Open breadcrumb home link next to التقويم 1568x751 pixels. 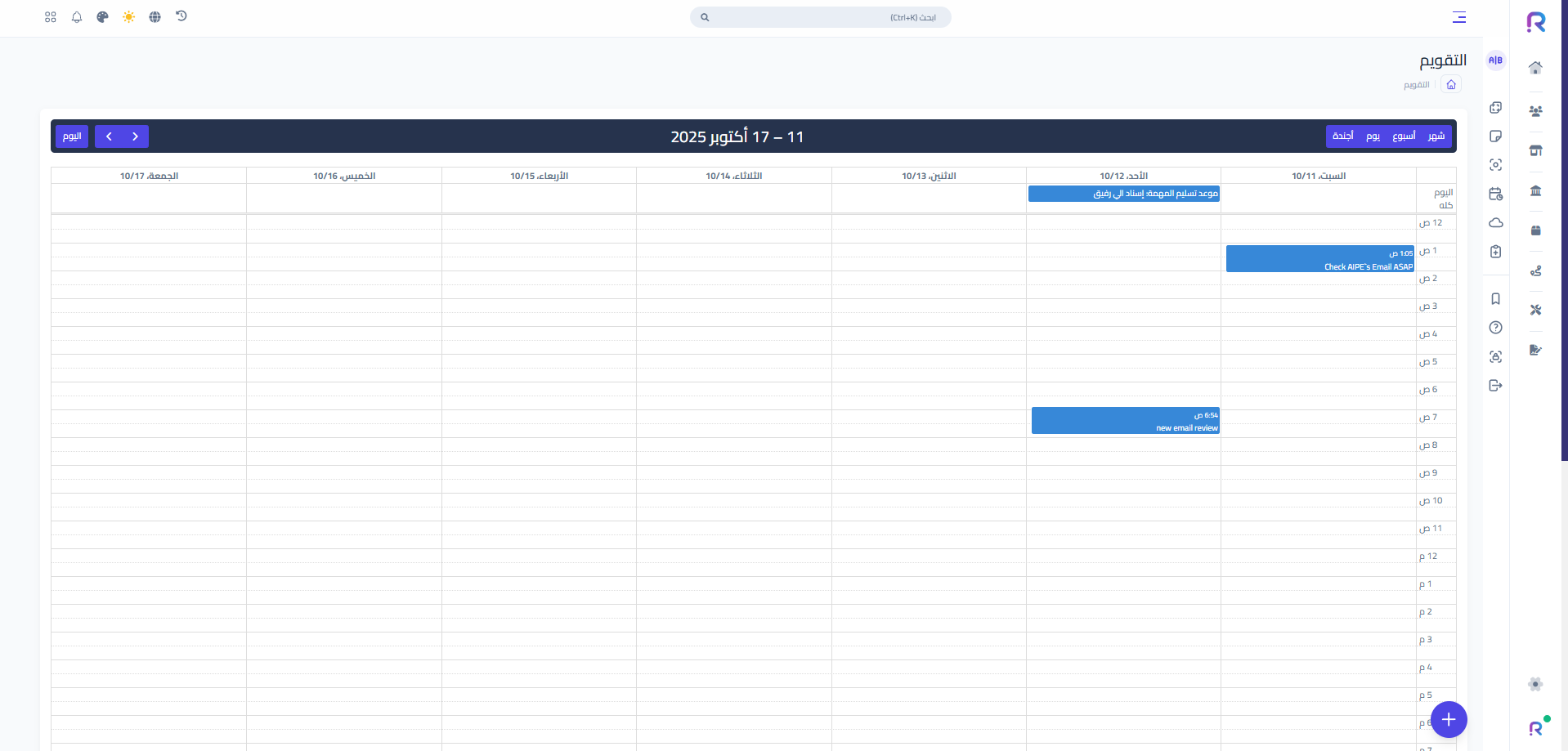coord(1451,84)
